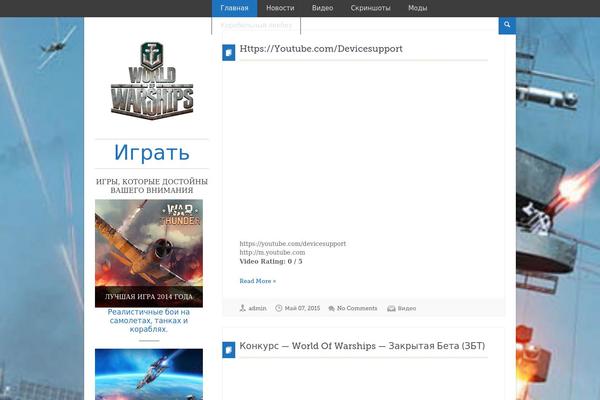Open the Скриншоты menu item
This screenshot has height=400, width=600.
[370, 8]
